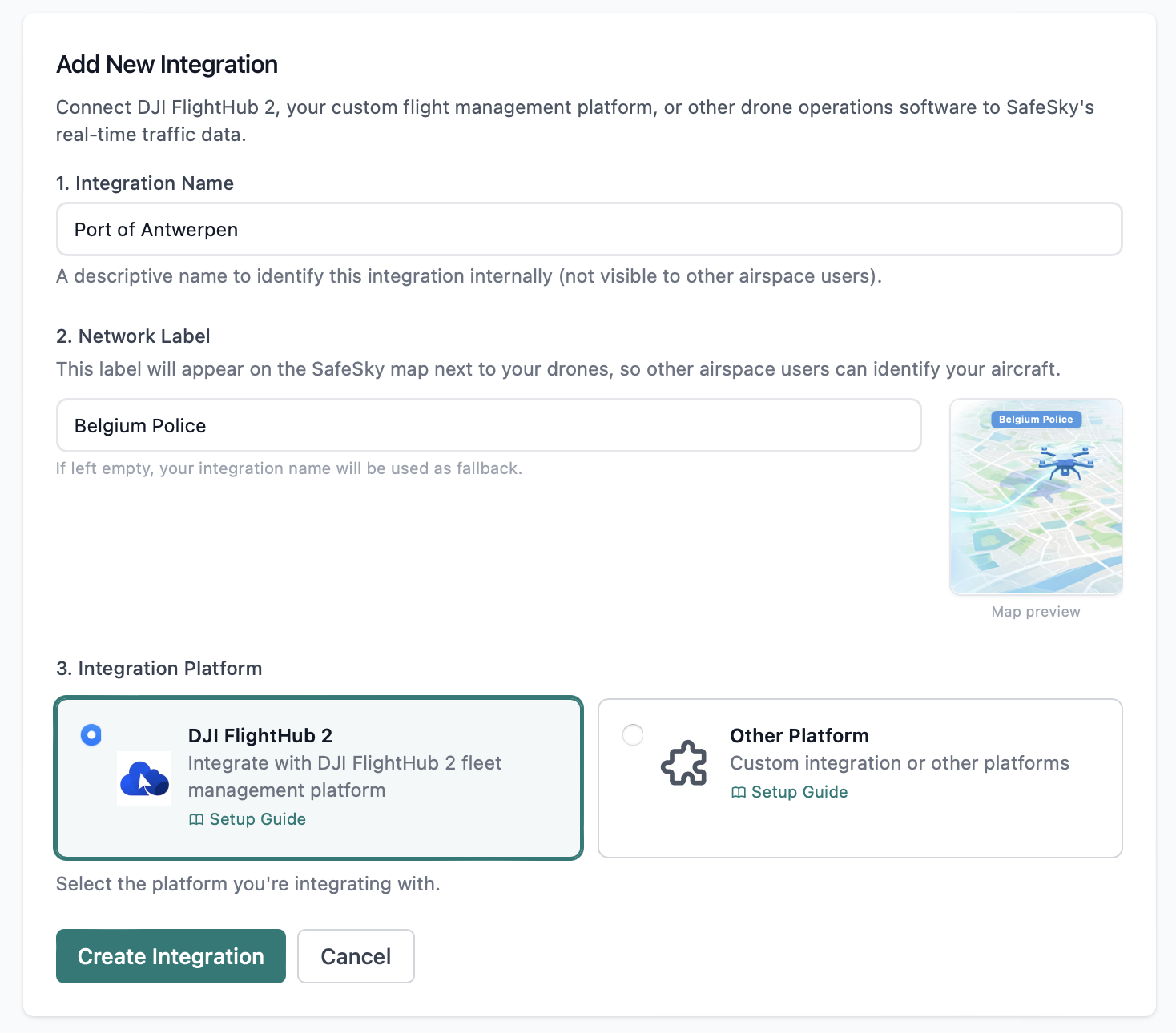Click the book icon beside DJI Setup Guide

[x=196, y=819]
